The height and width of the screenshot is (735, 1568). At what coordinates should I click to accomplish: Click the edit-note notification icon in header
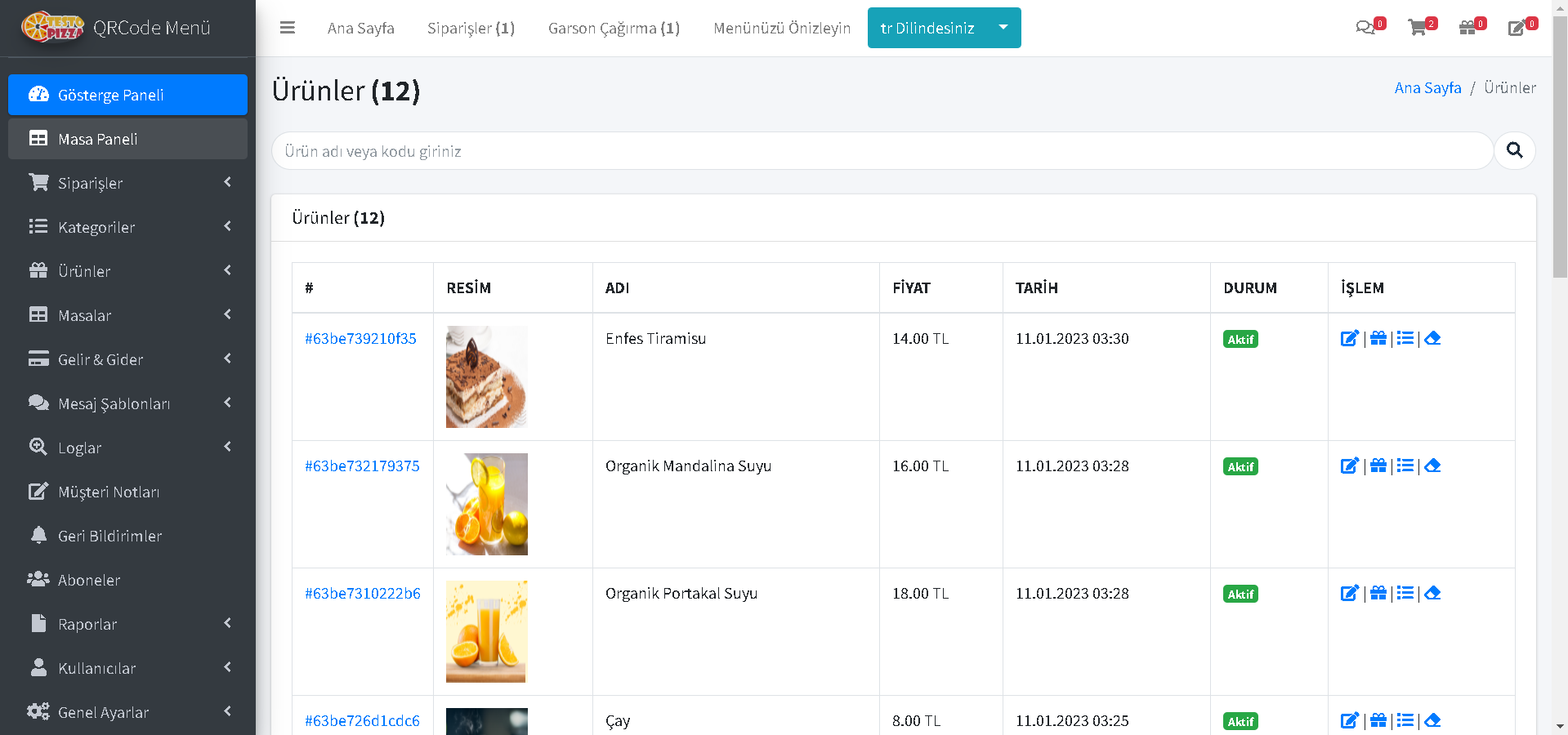(x=1517, y=28)
